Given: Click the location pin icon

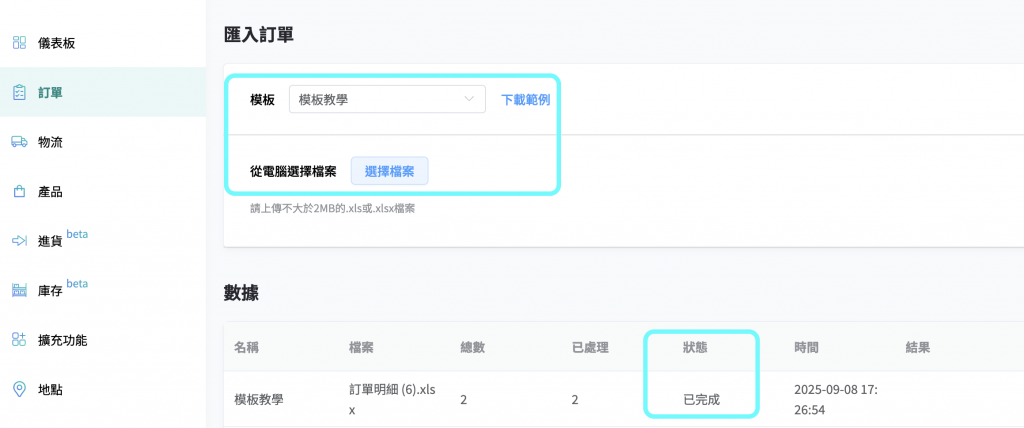Looking at the screenshot, I should [x=19, y=389].
